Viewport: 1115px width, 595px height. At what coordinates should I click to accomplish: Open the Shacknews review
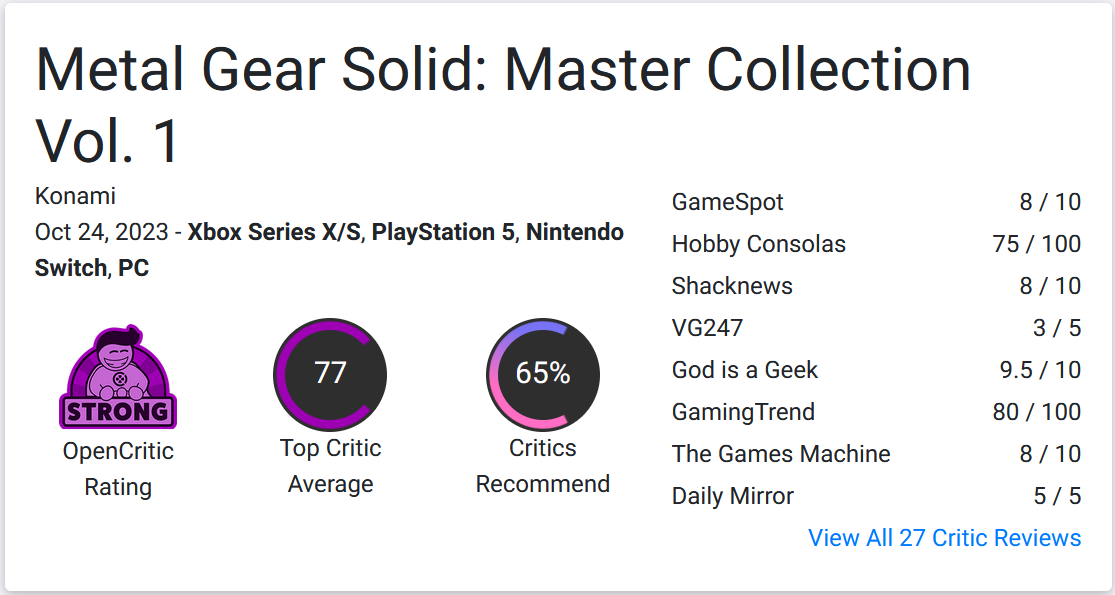click(876, 286)
